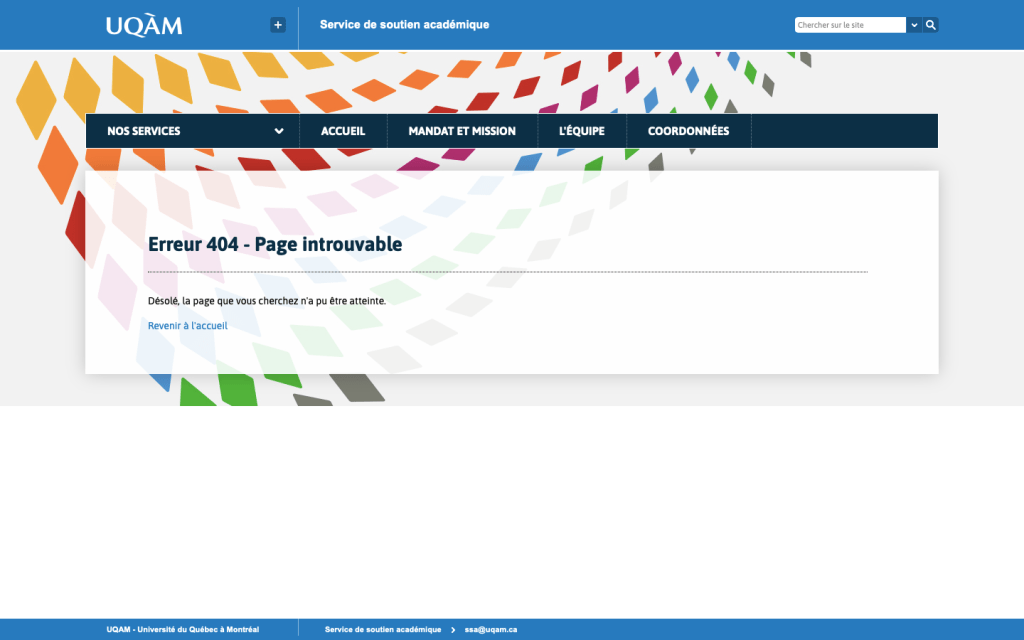Screen dimensions: 1024x640
Task: Expand the NOS SERVICES menu
Action: (144, 131)
